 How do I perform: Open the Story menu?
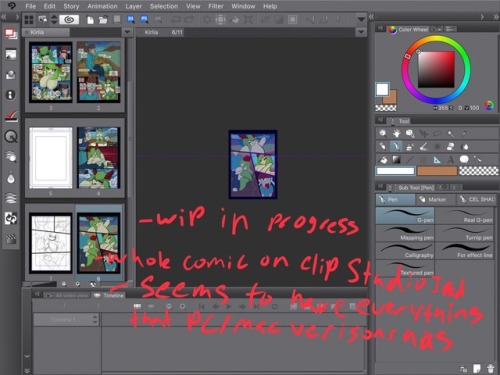[71, 6]
